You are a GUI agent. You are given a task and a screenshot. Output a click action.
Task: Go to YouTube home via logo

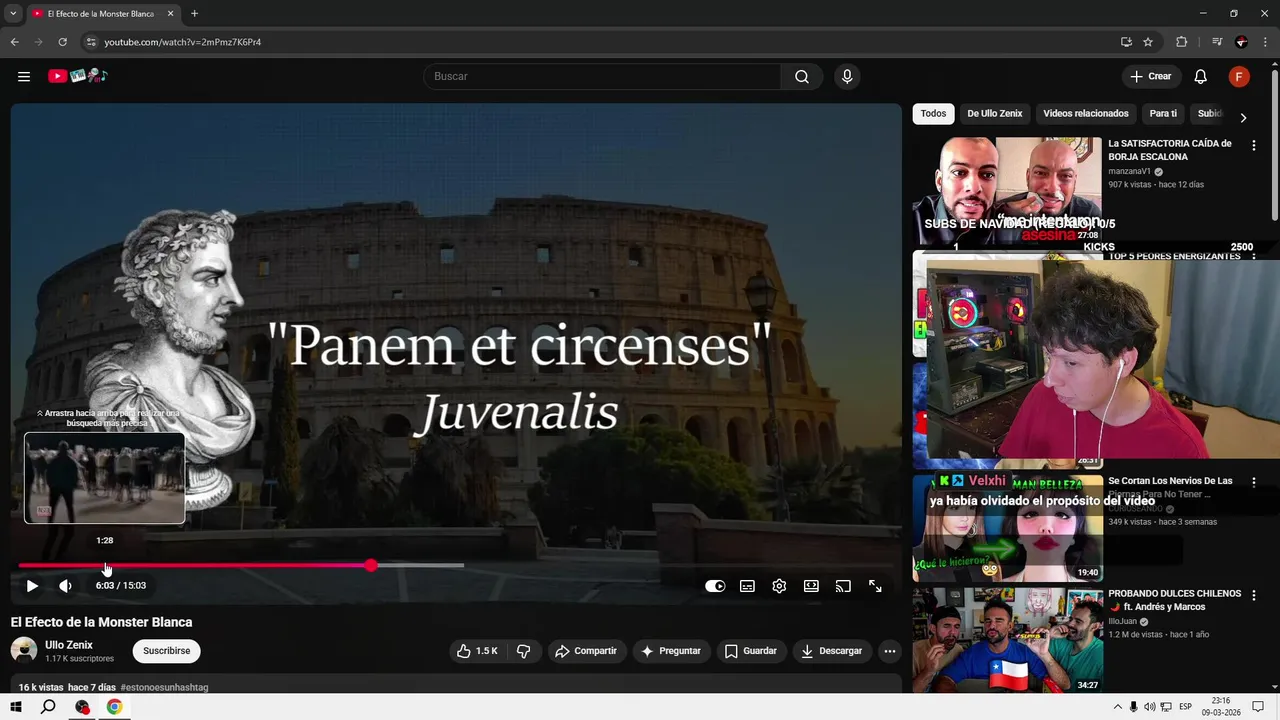click(78, 76)
